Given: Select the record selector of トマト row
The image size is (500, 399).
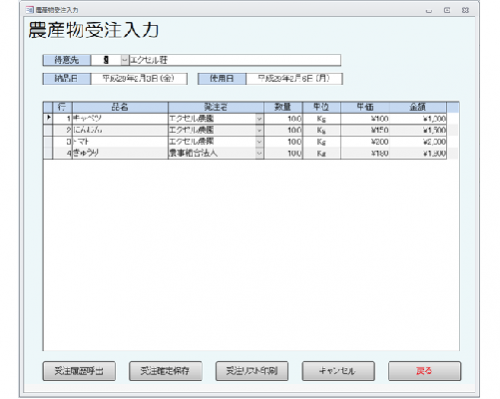Looking at the screenshot, I should (48, 142).
